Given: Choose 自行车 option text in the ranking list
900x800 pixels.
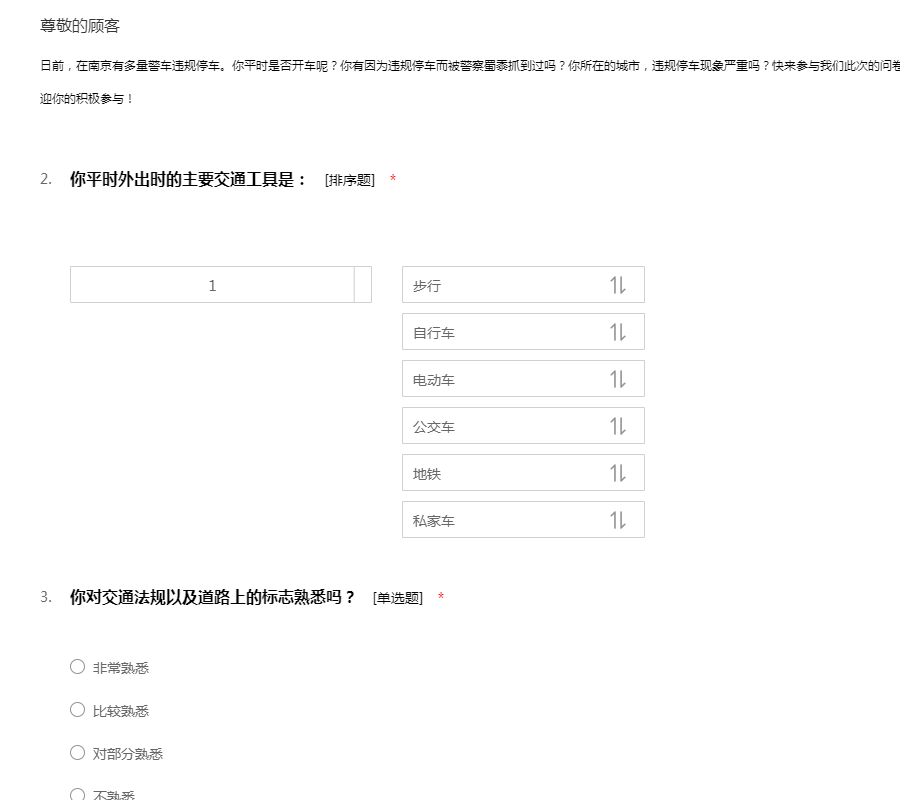Looking at the screenshot, I should (x=434, y=333).
